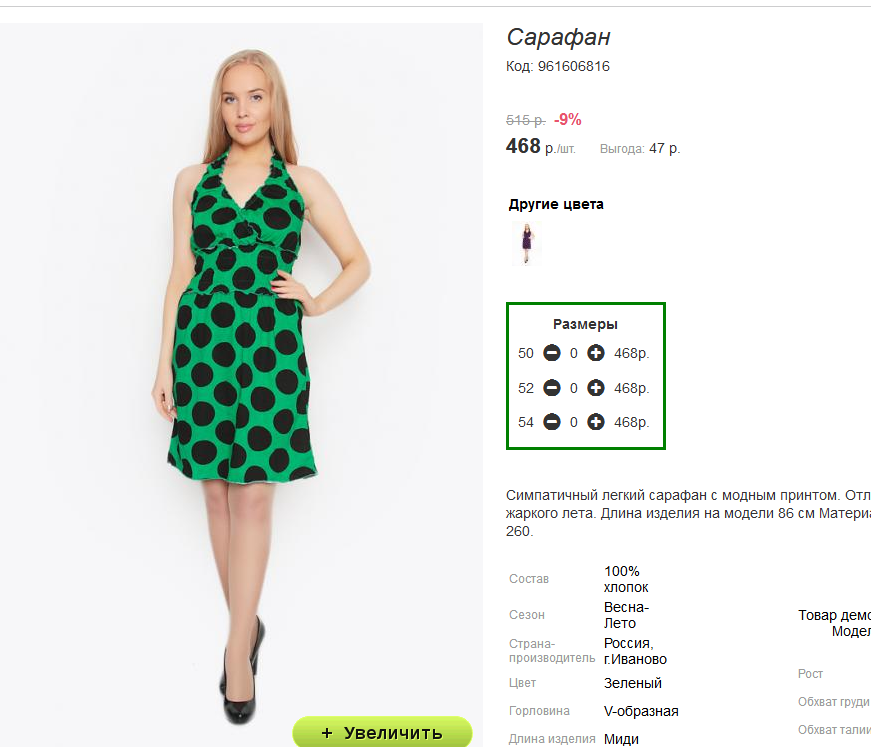Image resolution: width=871 pixels, height=747 pixels.
Task: Click the quantity value for size 54
Action: coord(574,422)
